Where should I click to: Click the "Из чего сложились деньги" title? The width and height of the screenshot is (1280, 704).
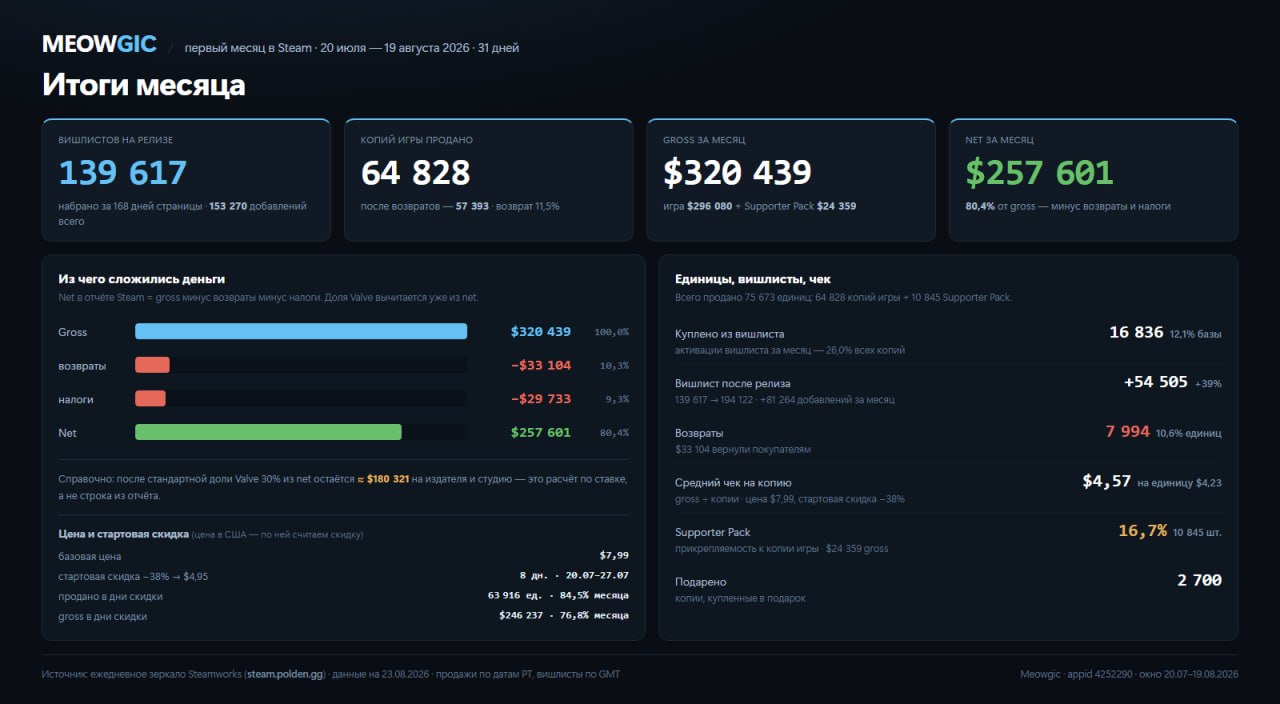point(141,279)
